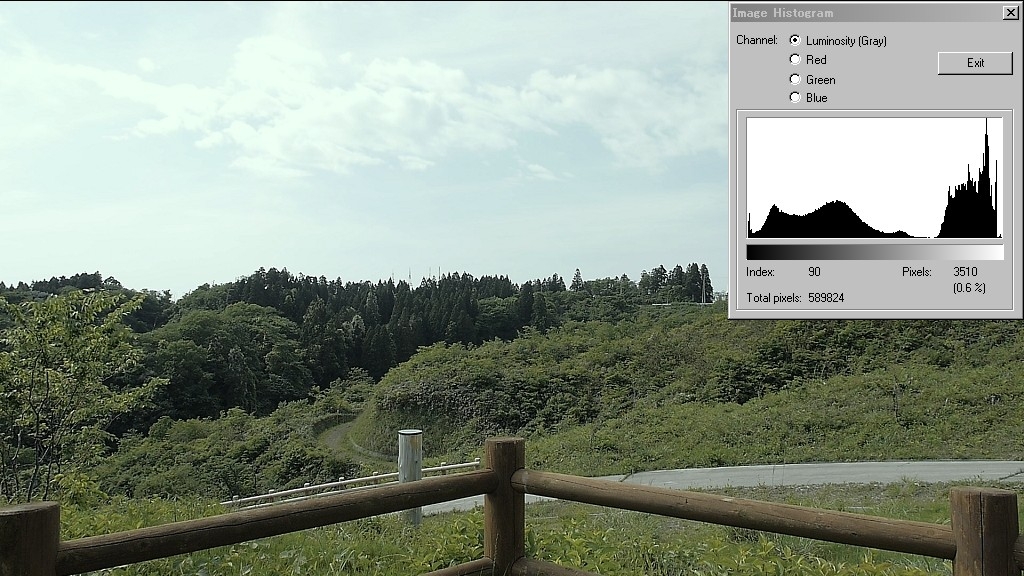Close the Image Histogram dialog

pos(1010,12)
